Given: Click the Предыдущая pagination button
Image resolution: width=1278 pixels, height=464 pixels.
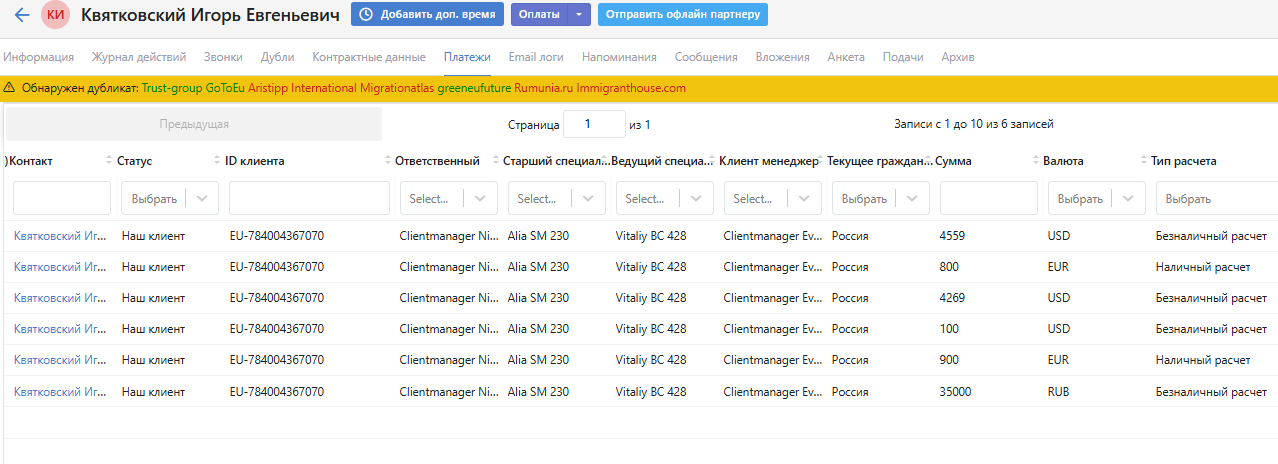Looking at the screenshot, I should click(194, 124).
